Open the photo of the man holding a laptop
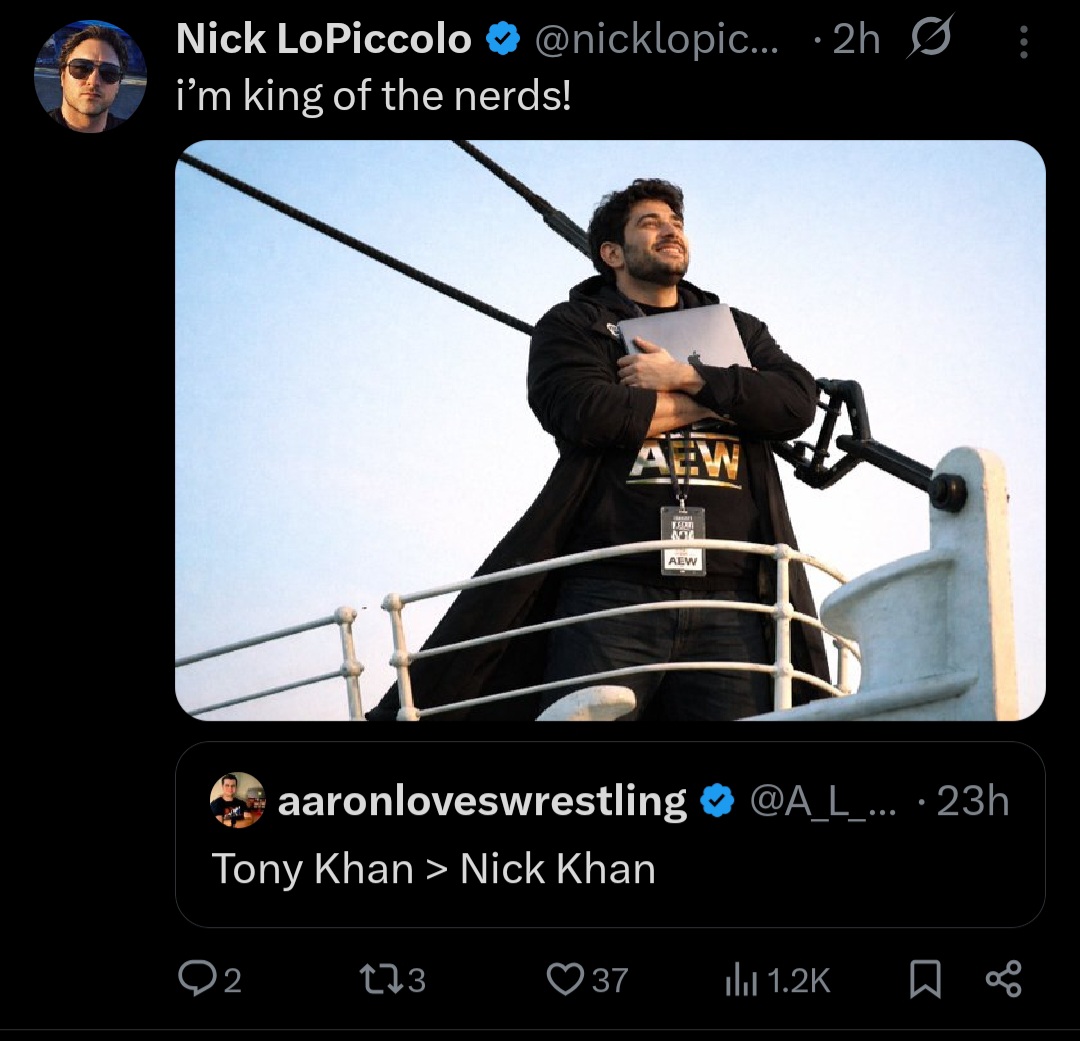 pyautogui.click(x=610, y=430)
